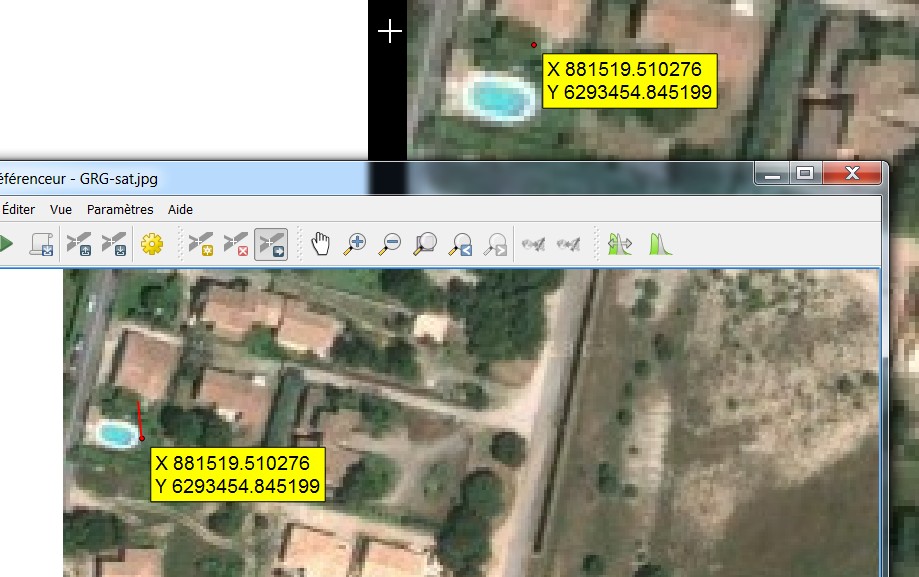The image size is (919, 577).
Task: Activate the Pan hand tool
Action: click(x=320, y=244)
